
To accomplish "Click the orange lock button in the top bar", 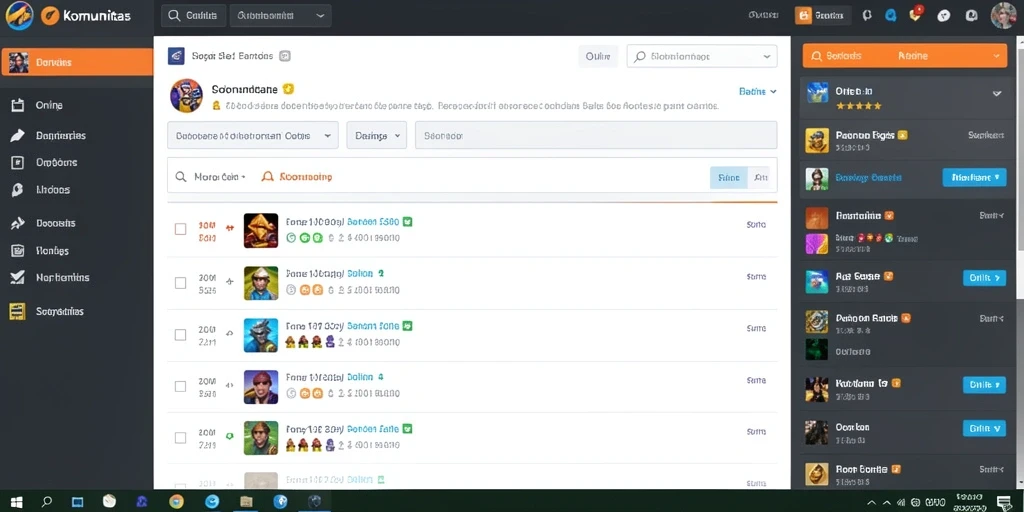I will (823, 16).
